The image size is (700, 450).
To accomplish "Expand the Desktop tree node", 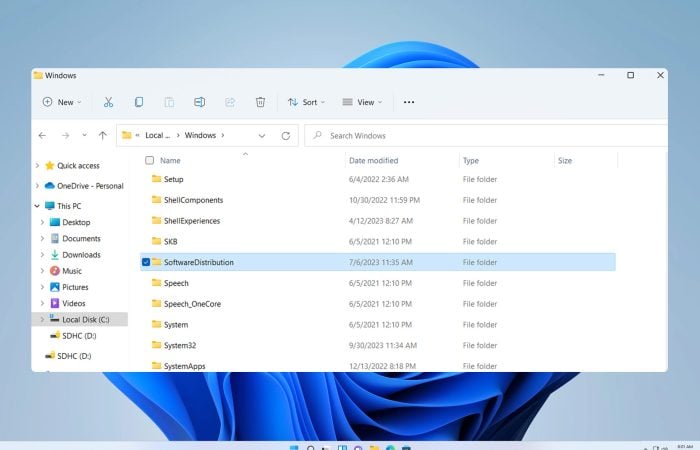I will click(42, 222).
